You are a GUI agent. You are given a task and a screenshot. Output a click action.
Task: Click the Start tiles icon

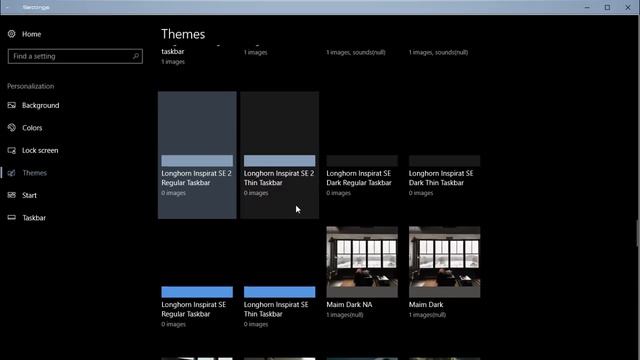(x=11, y=195)
